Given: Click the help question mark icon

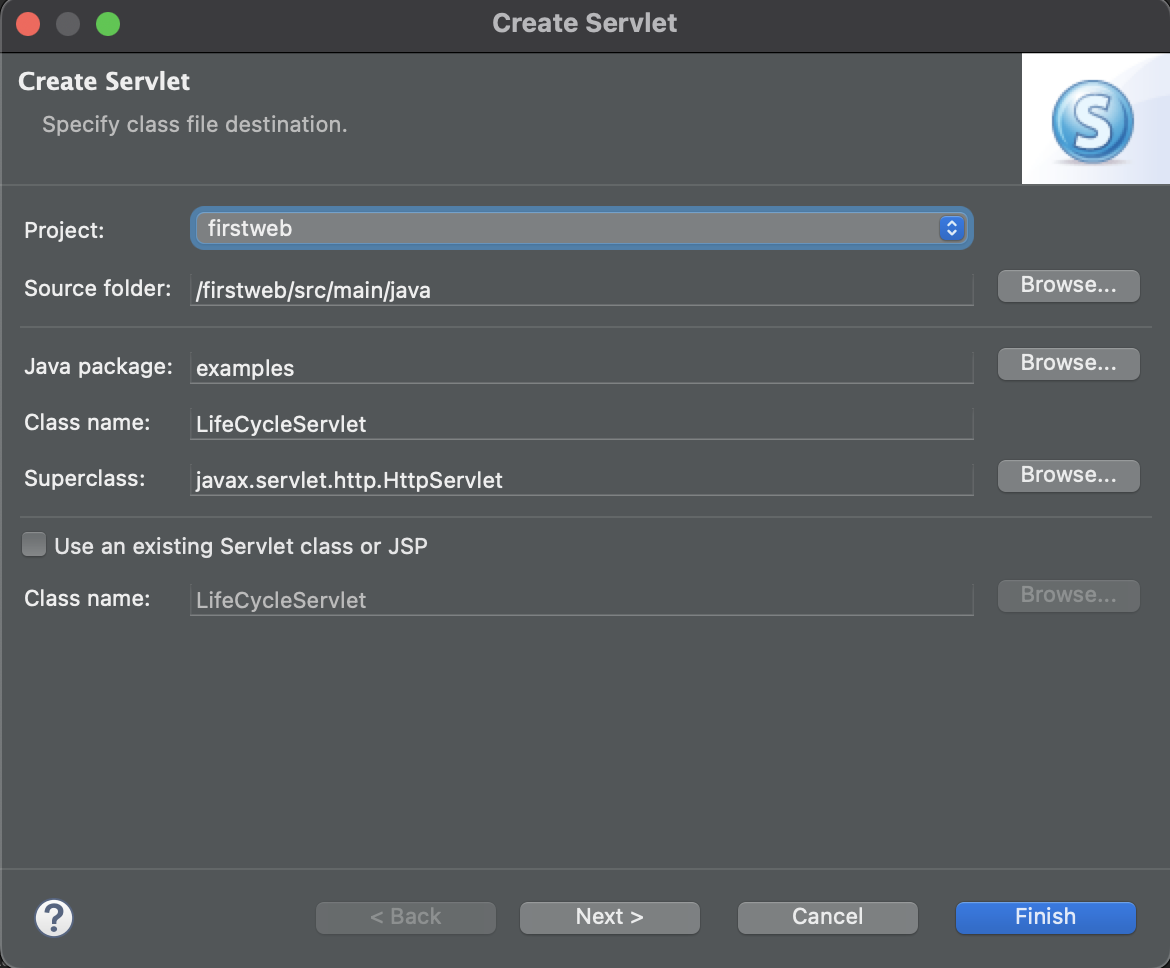Looking at the screenshot, I should (54, 917).
